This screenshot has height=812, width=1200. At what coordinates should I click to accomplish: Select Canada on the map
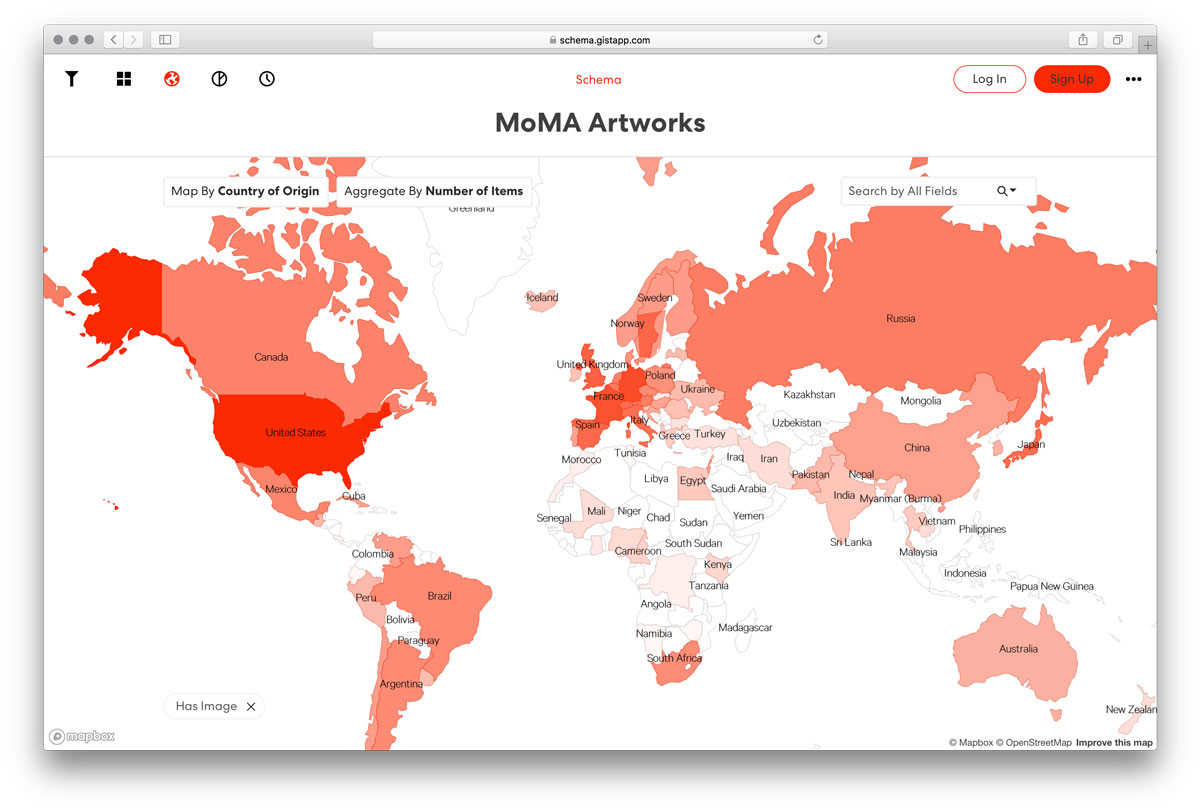coord(271,357)
